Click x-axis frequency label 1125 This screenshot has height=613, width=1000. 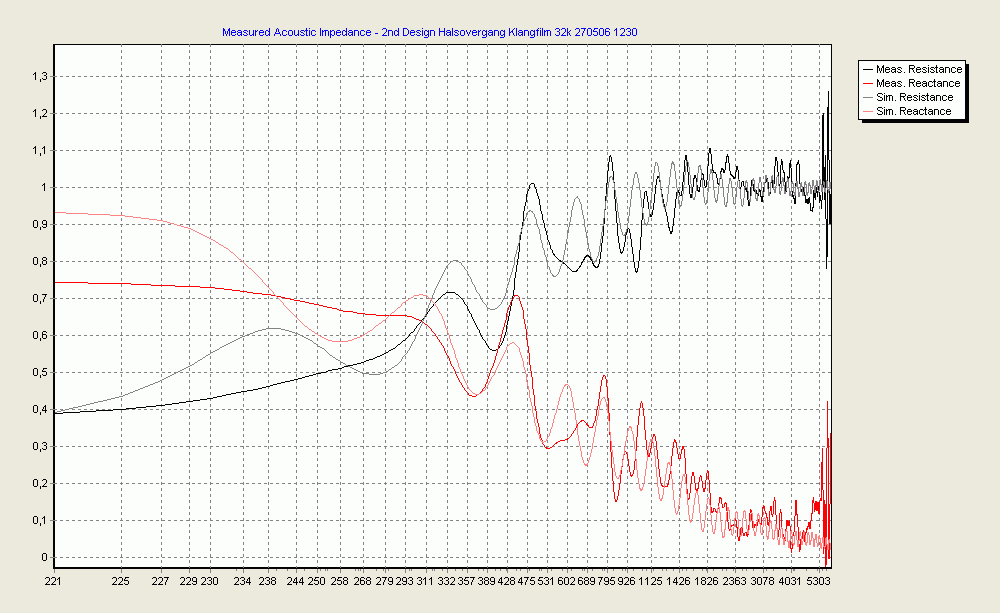click(651, 581)
